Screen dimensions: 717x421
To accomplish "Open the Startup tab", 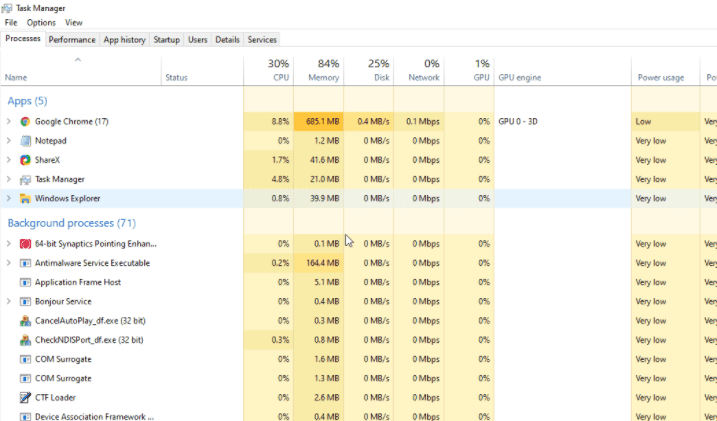I will coord(167,40).
